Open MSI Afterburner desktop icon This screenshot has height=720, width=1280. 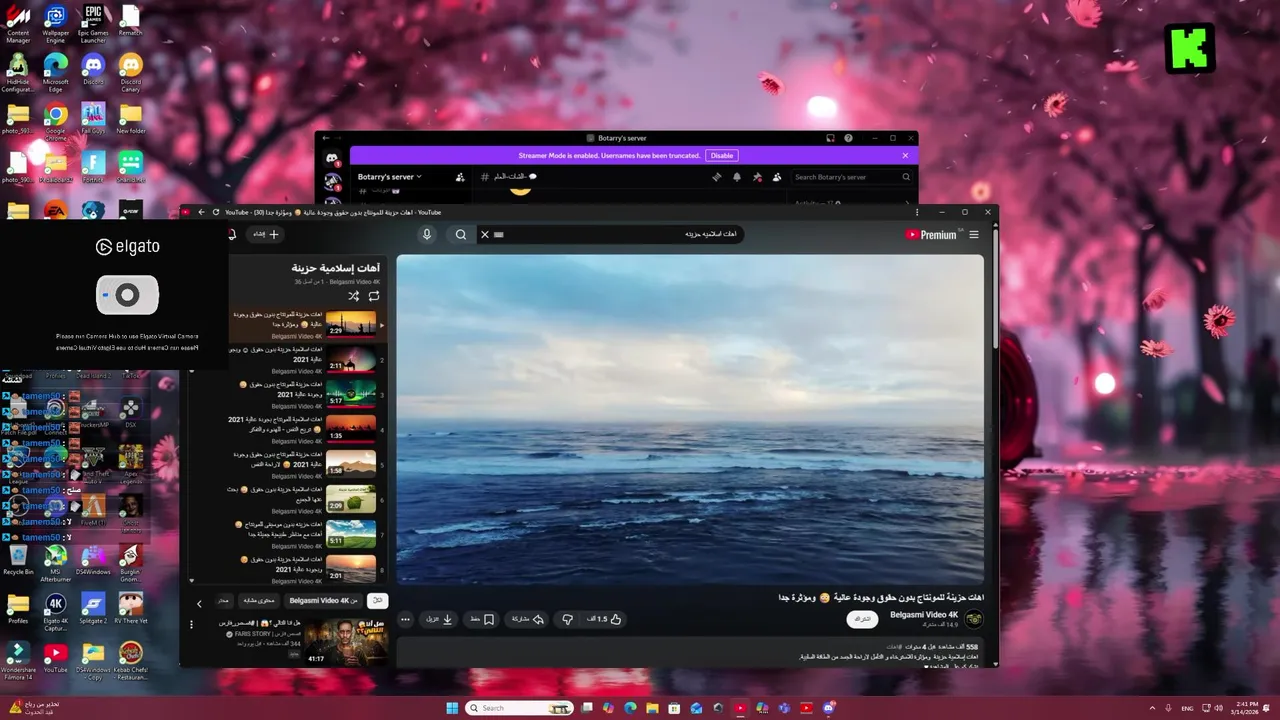tap(56, 560)
